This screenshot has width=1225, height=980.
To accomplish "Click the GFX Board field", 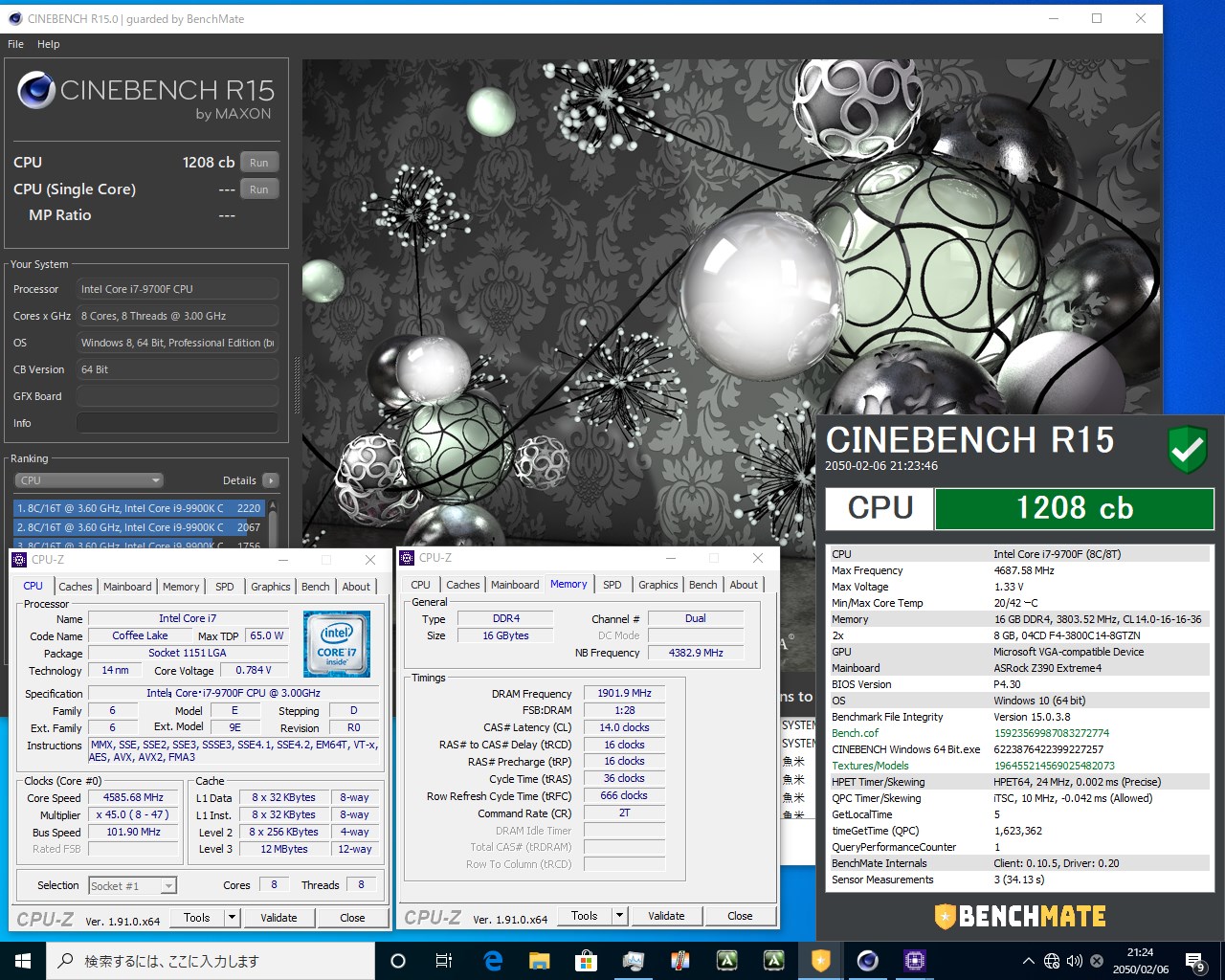I will point(177,396).
